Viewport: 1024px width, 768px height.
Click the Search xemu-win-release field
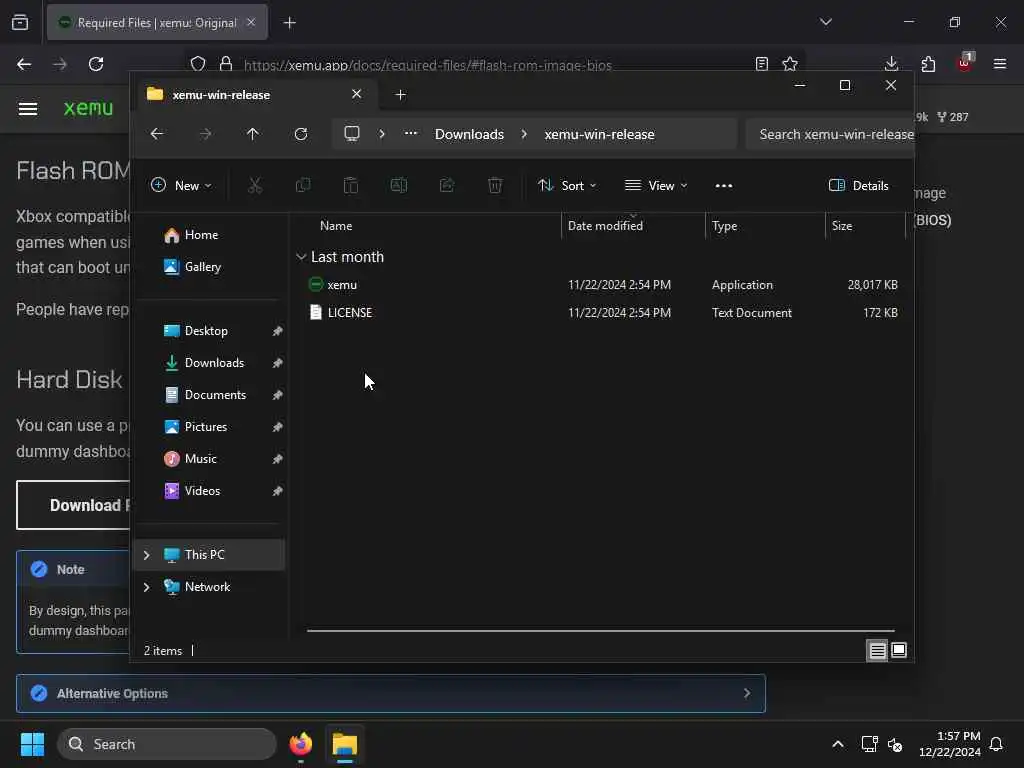pyautogui.click(x=829, y=134)
